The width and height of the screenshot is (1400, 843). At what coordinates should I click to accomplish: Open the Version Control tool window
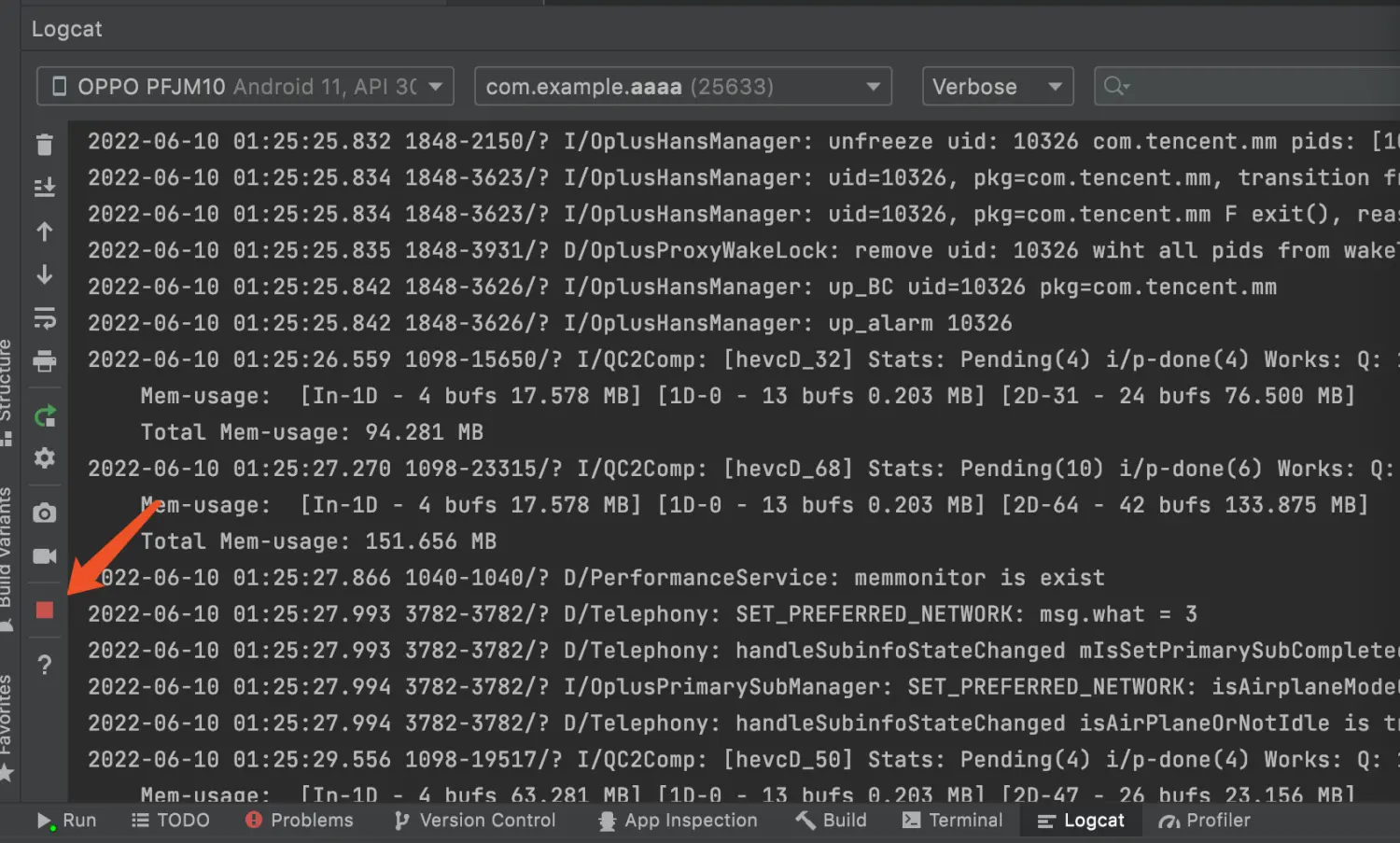pos(475,821)
